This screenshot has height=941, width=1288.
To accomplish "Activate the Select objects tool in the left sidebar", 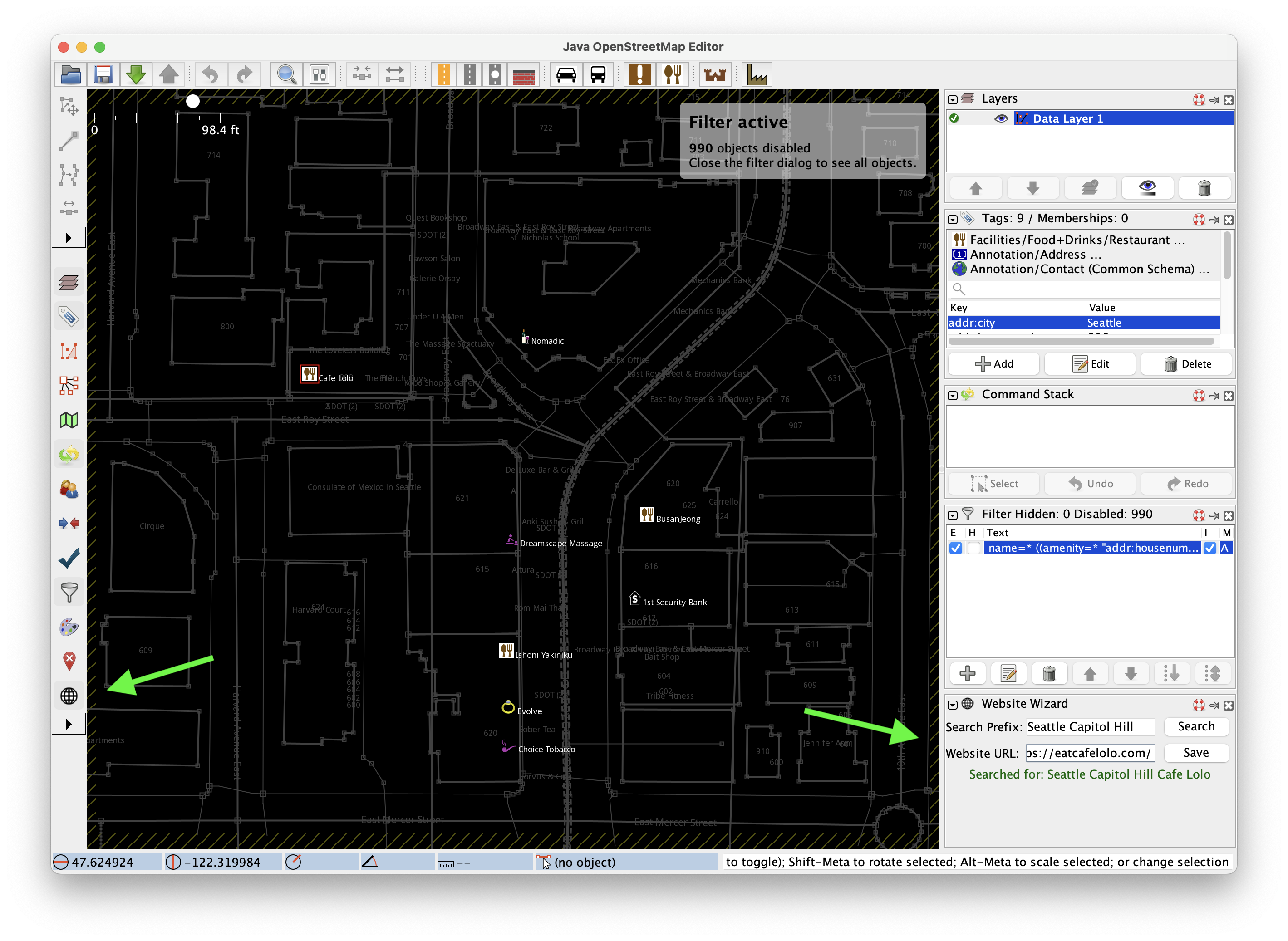I will (x=69, y=107).
